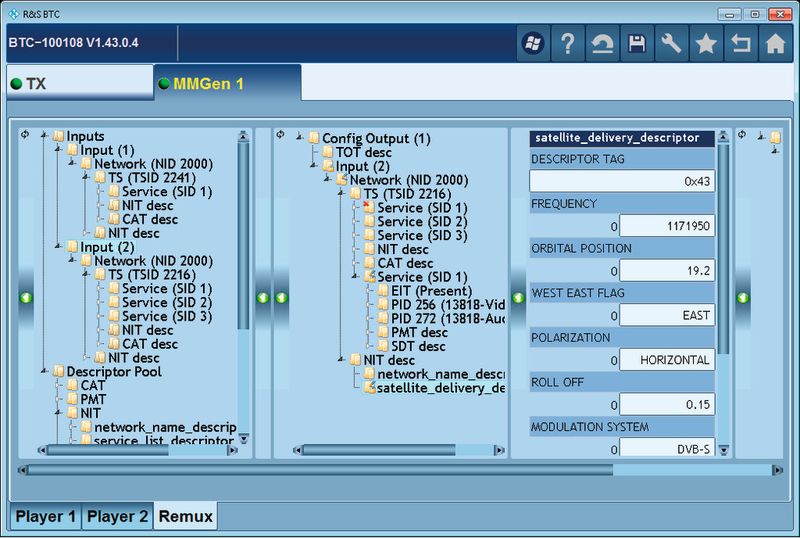Click the Inputs root folder icon

pyautogui.click(x=59, y=136)
